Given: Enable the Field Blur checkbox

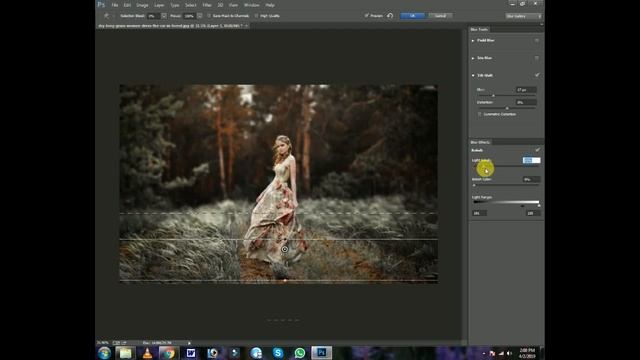Looking at the screenshot, I should [537, 40].
